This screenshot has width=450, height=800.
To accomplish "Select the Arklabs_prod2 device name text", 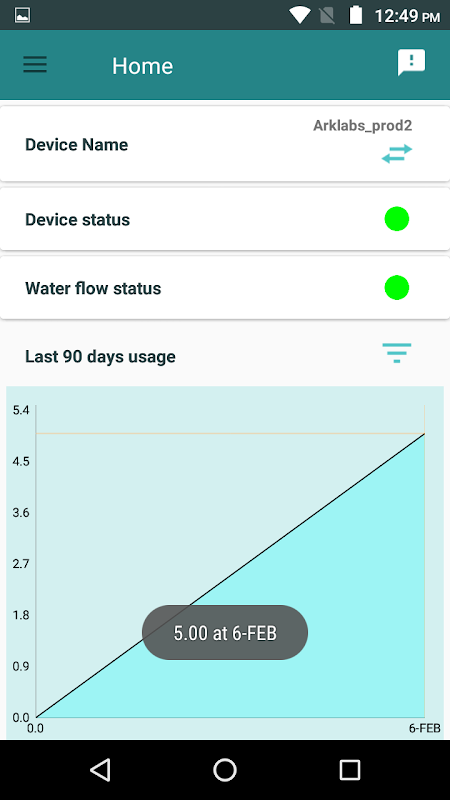I will (x=363, y=126).
